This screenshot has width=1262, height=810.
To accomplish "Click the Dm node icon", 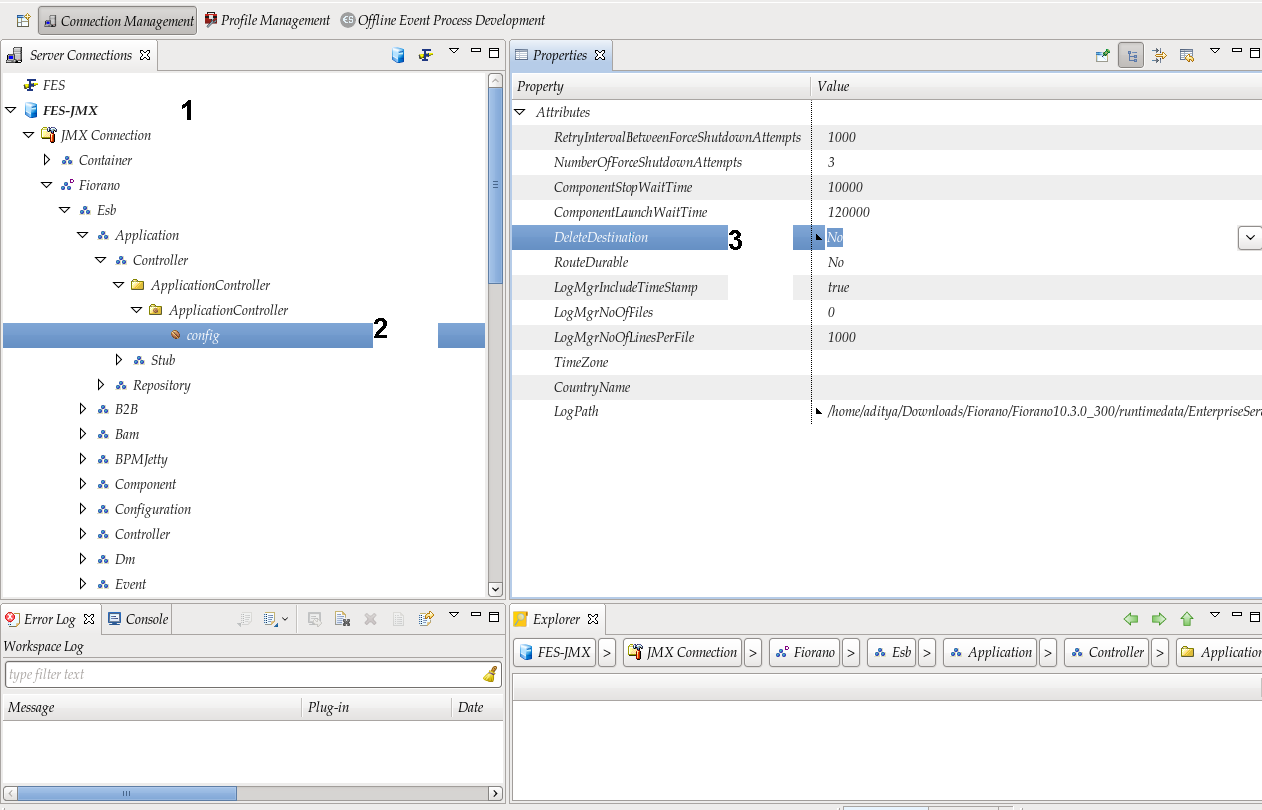I will [x=104, y=559].
